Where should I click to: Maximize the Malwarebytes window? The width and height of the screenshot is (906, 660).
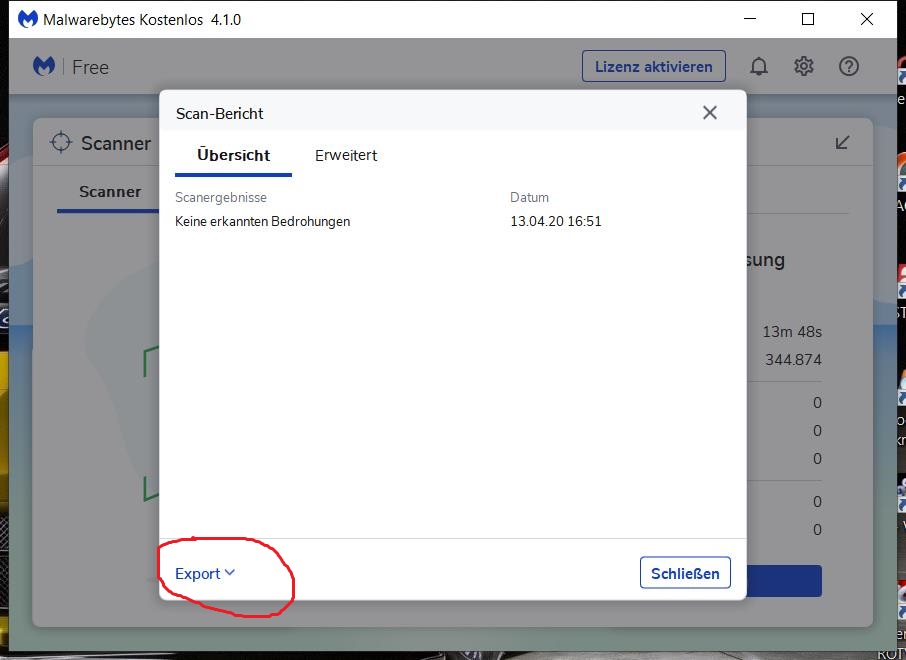tap(808, 19)
